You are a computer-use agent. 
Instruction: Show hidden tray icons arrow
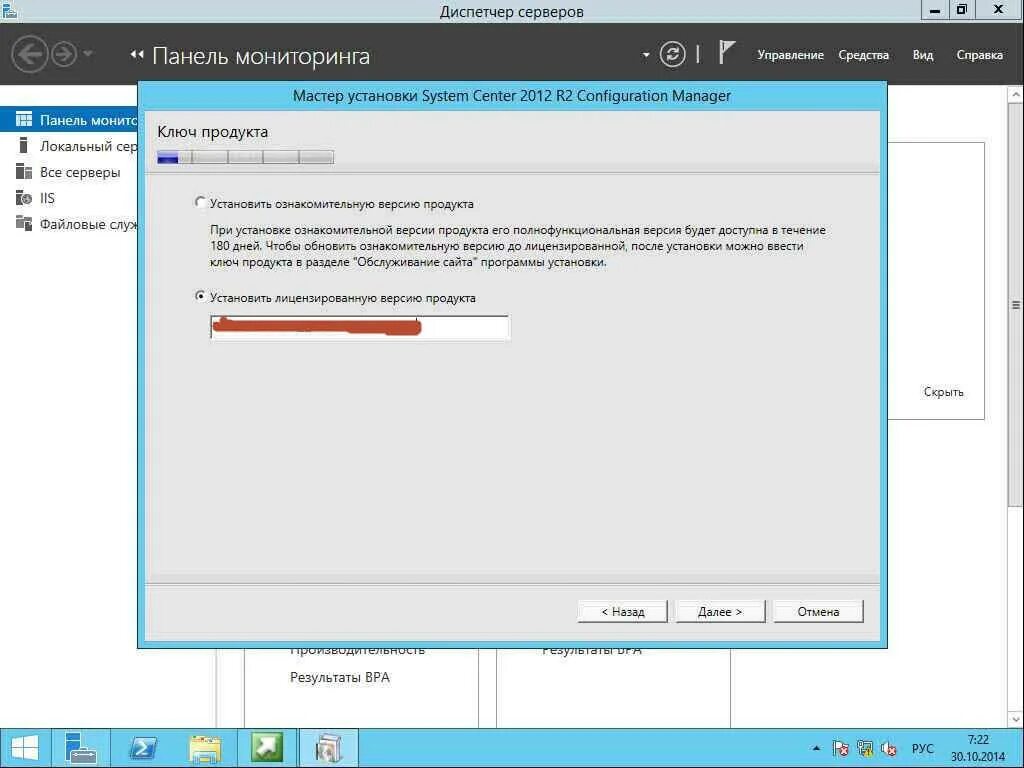[816, 748]
